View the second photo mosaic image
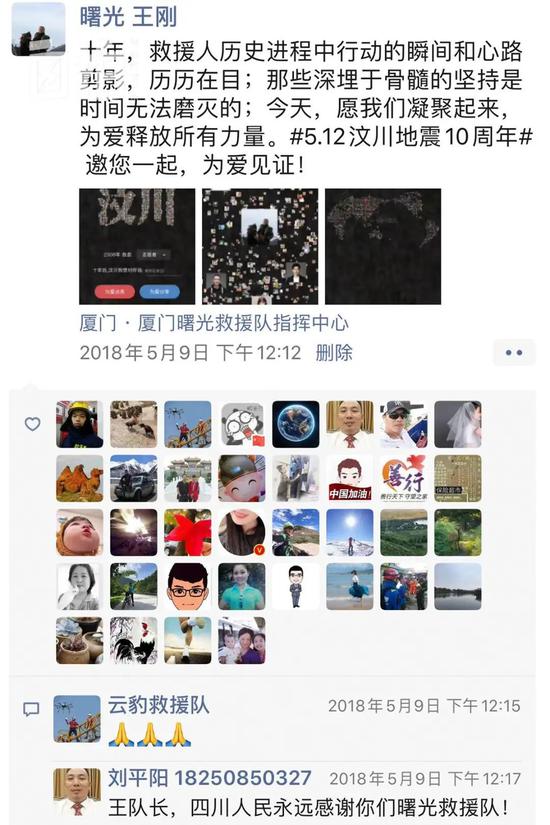The width and height of the screenshot is (550, 825). pyautogui.click(x=260, y=246)
